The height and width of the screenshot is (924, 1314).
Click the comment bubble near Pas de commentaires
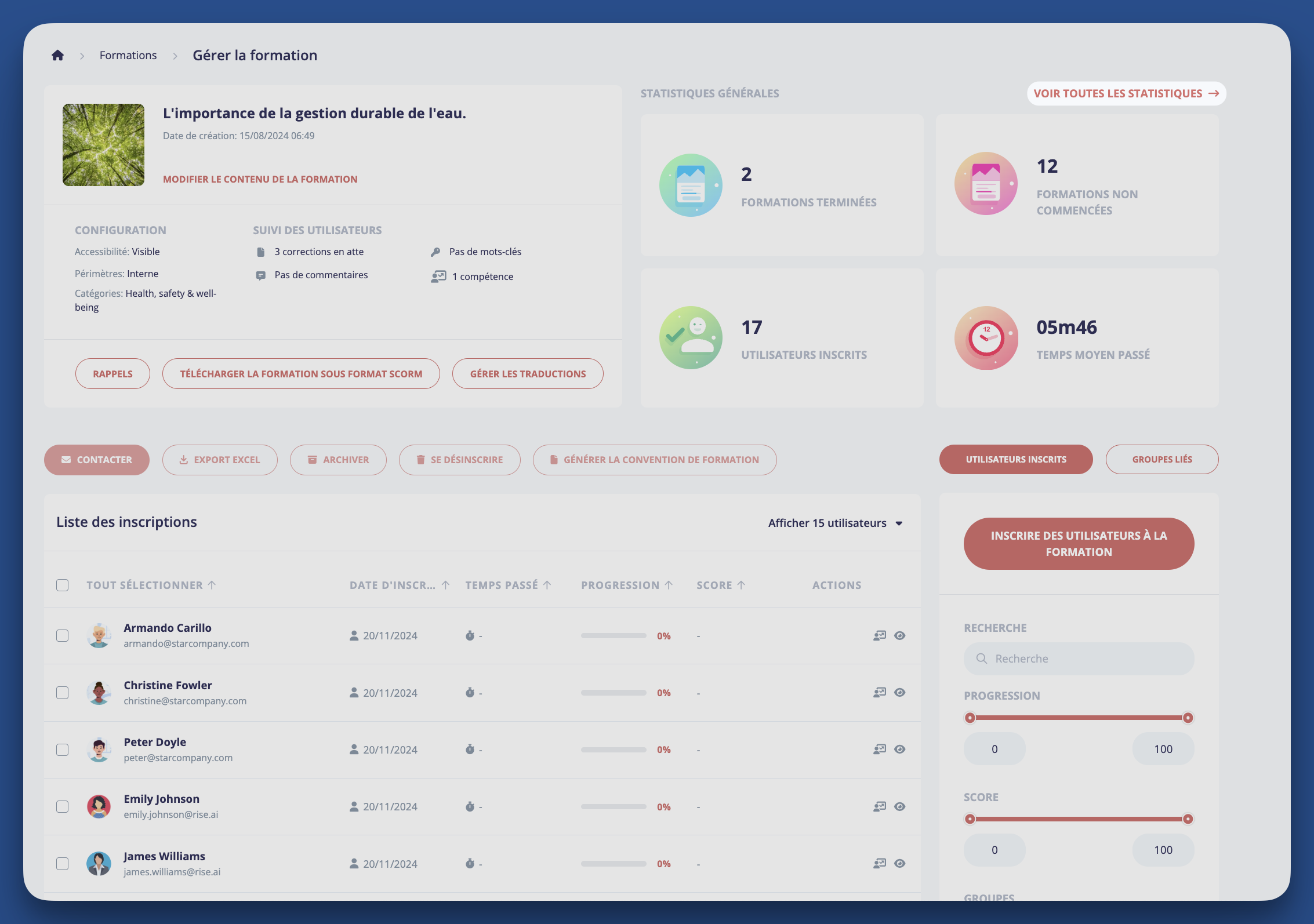click(x=262, y=274)
